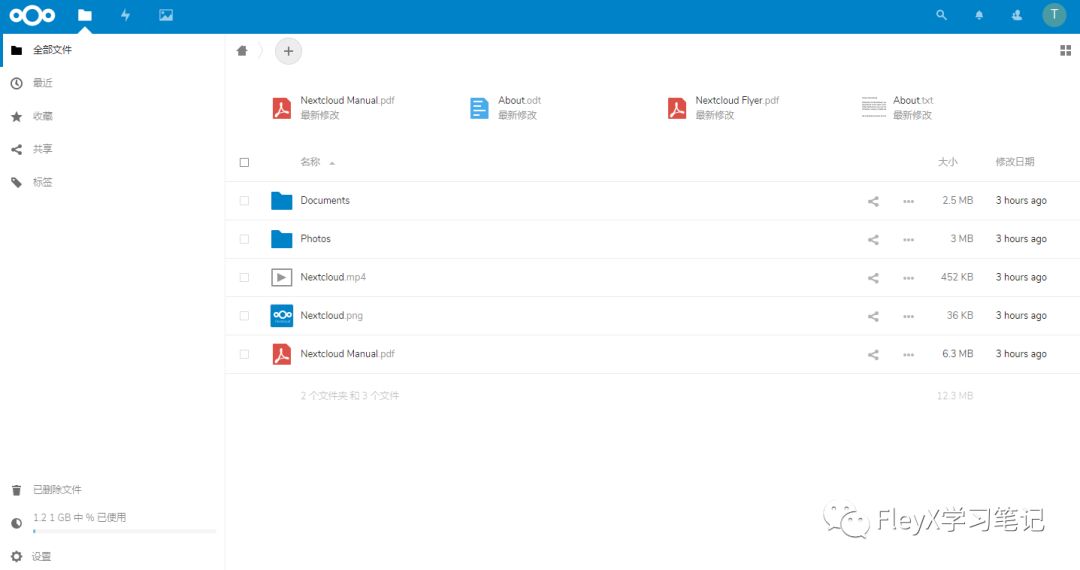Click the Nextcloud logo

pyautogui.click(x=32, y=15)
